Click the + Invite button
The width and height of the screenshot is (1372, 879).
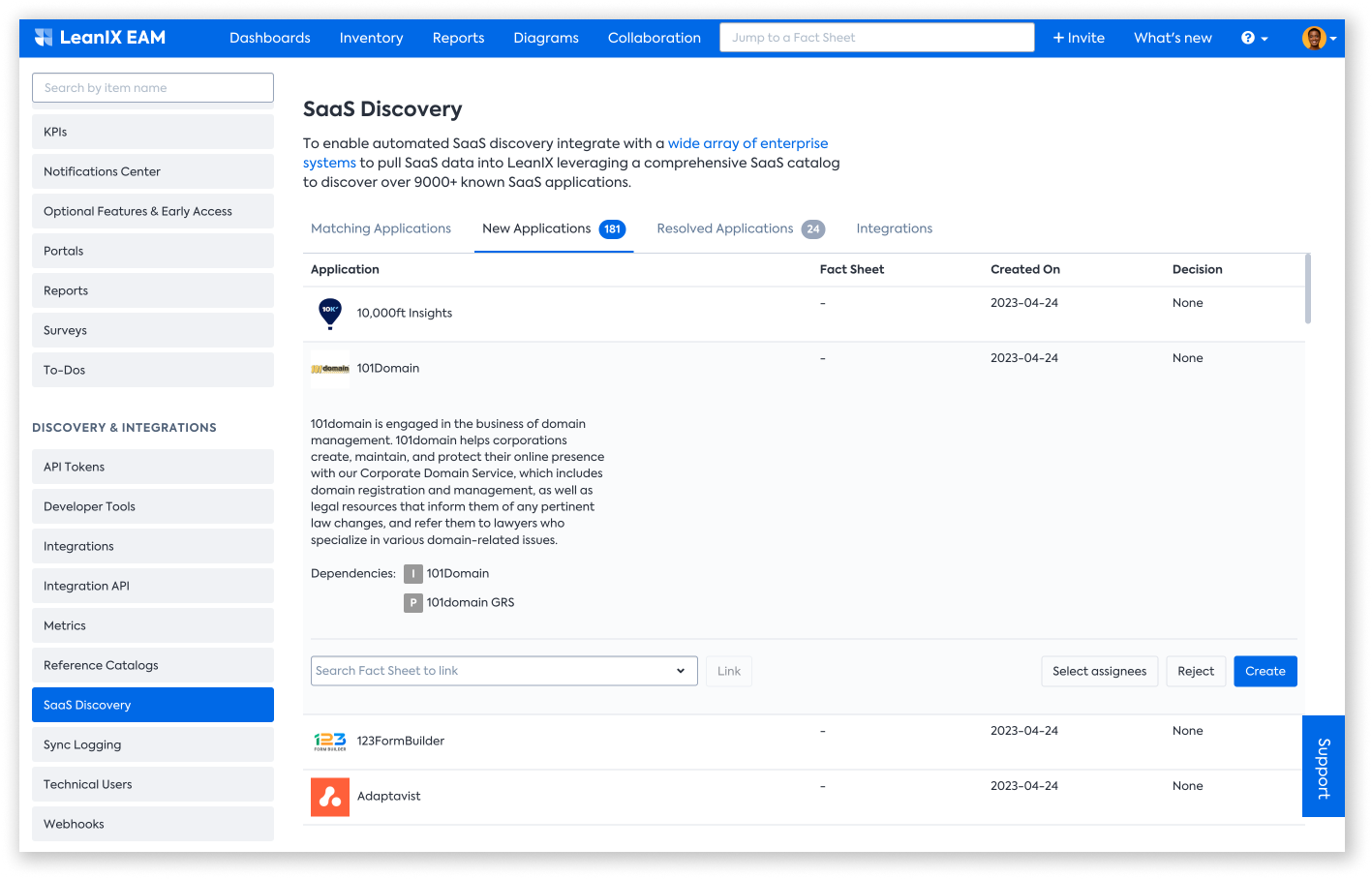1079,38
